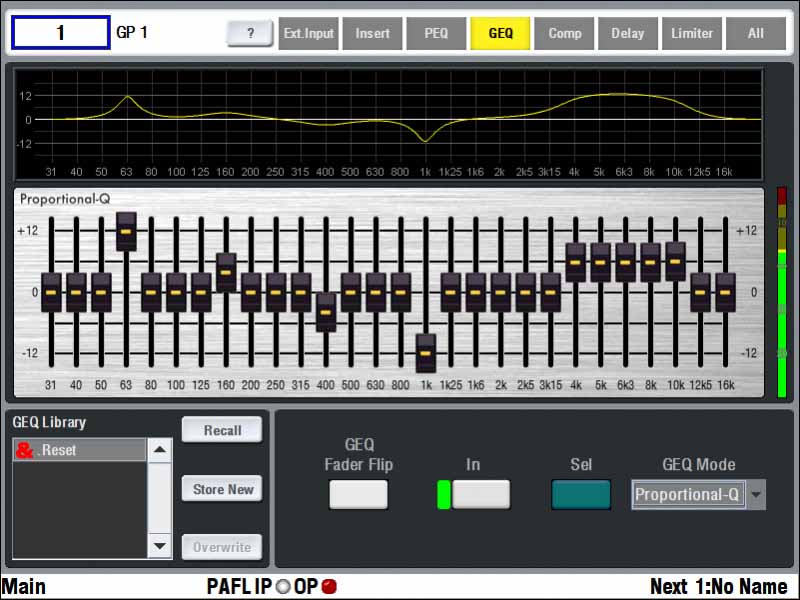Click the Proportional-Q mode combo box
The width and height of the screenshot is (800, 600).
coord(688,494)
